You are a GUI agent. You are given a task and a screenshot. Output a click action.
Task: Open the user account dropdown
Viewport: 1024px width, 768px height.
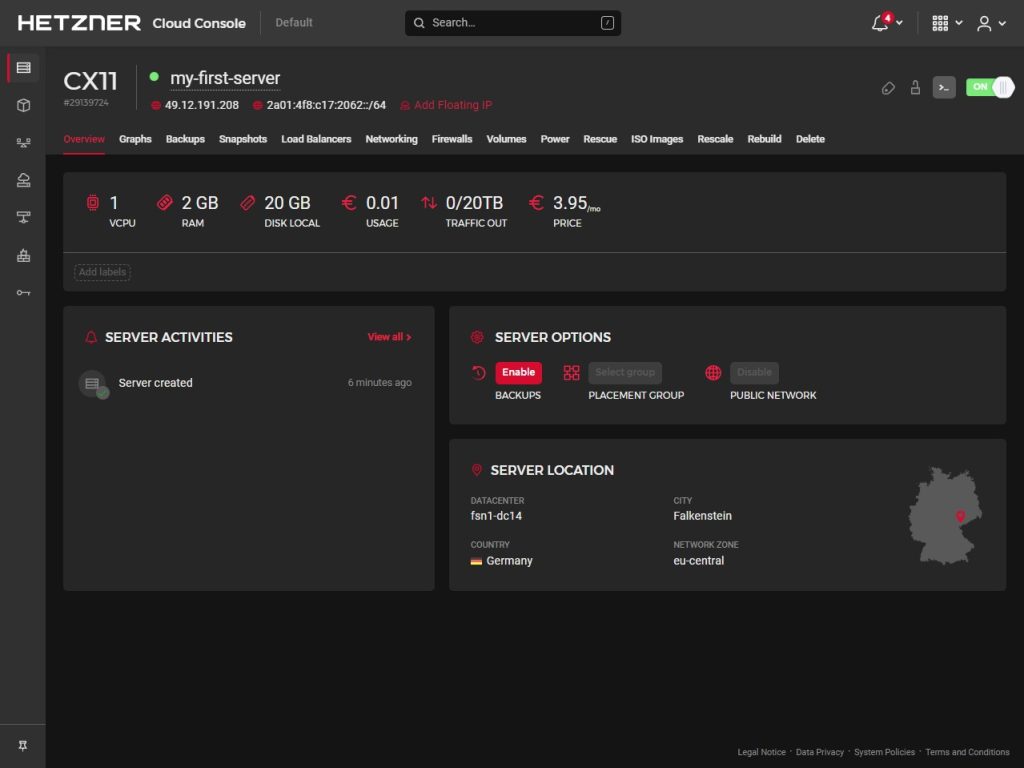pyautogui.click(x=991, y=23)
